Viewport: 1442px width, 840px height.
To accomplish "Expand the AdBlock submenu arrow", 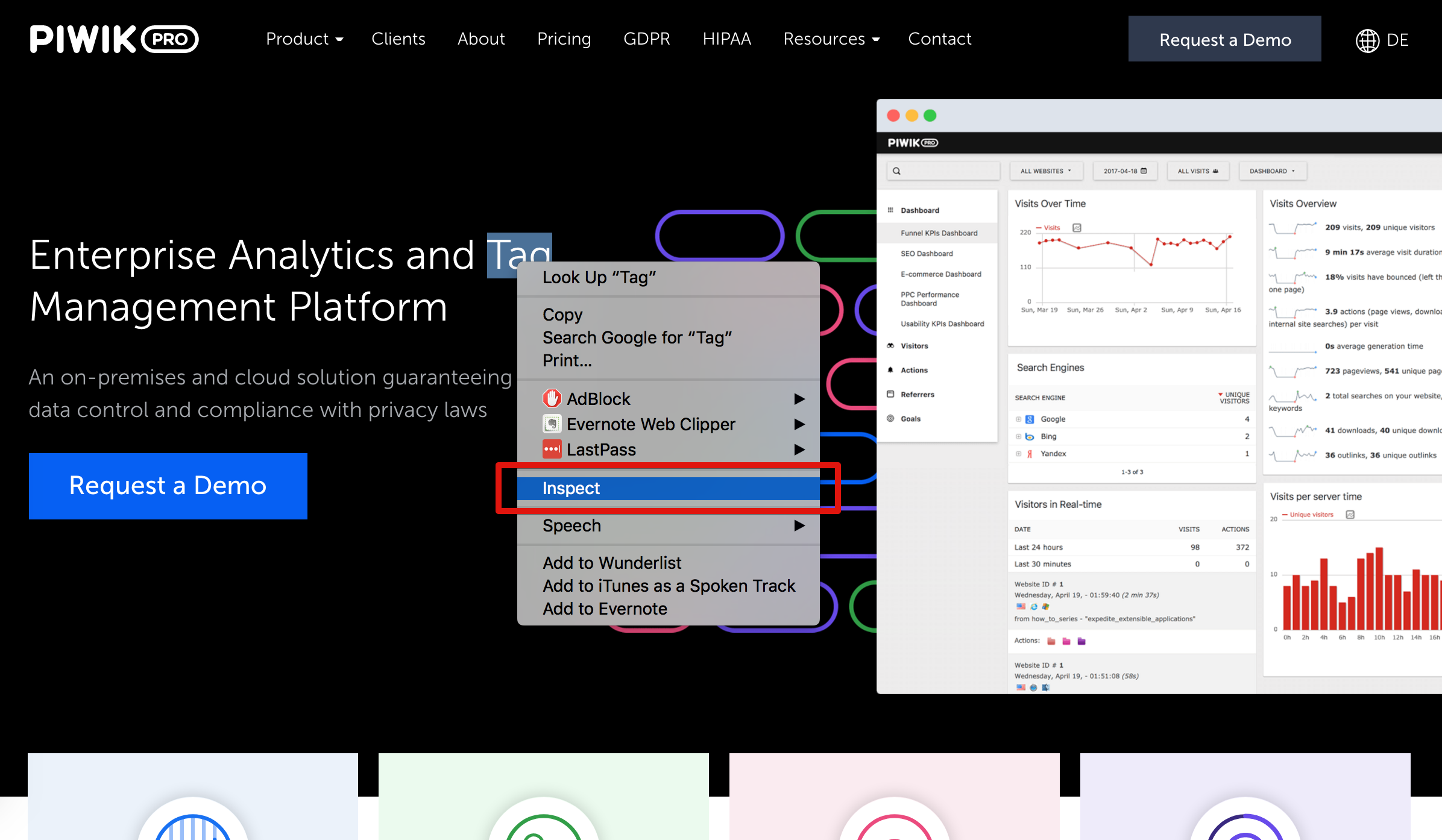I will tap(799, 399).
